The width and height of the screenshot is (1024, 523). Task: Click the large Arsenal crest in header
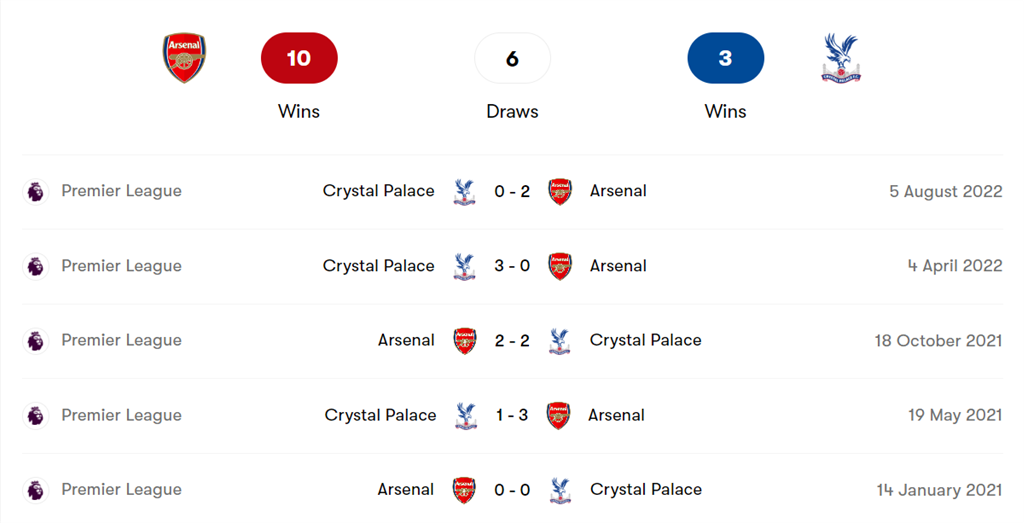(x=184, y=58)
